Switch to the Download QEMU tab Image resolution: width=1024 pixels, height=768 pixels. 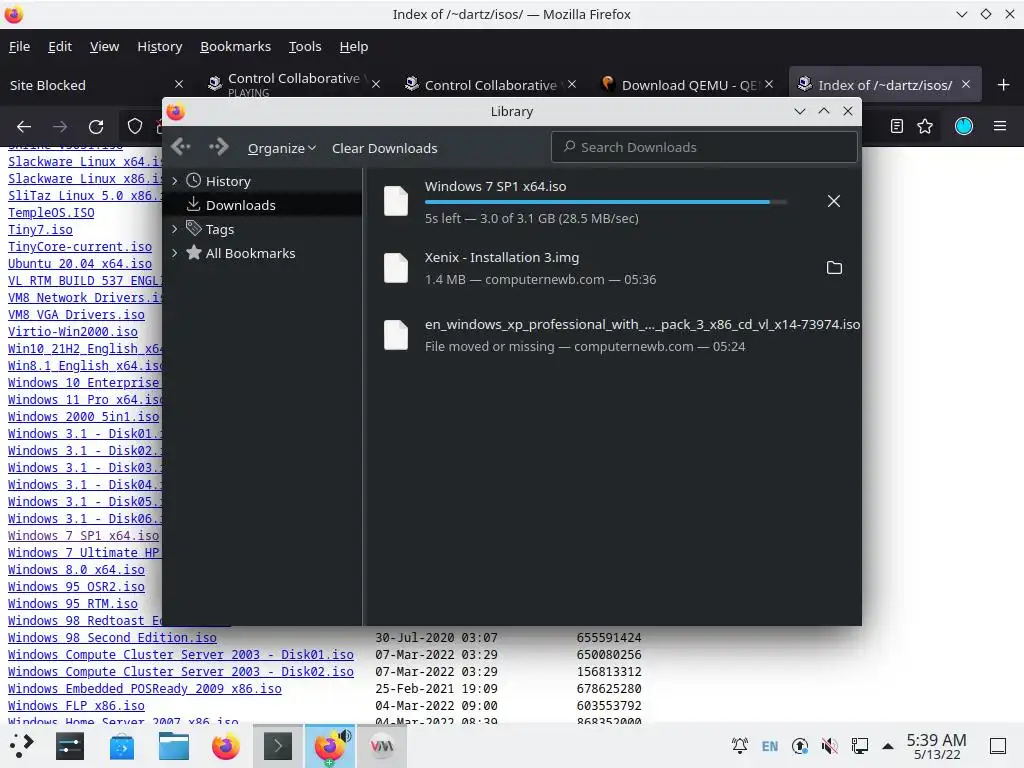tap(688, 85)
